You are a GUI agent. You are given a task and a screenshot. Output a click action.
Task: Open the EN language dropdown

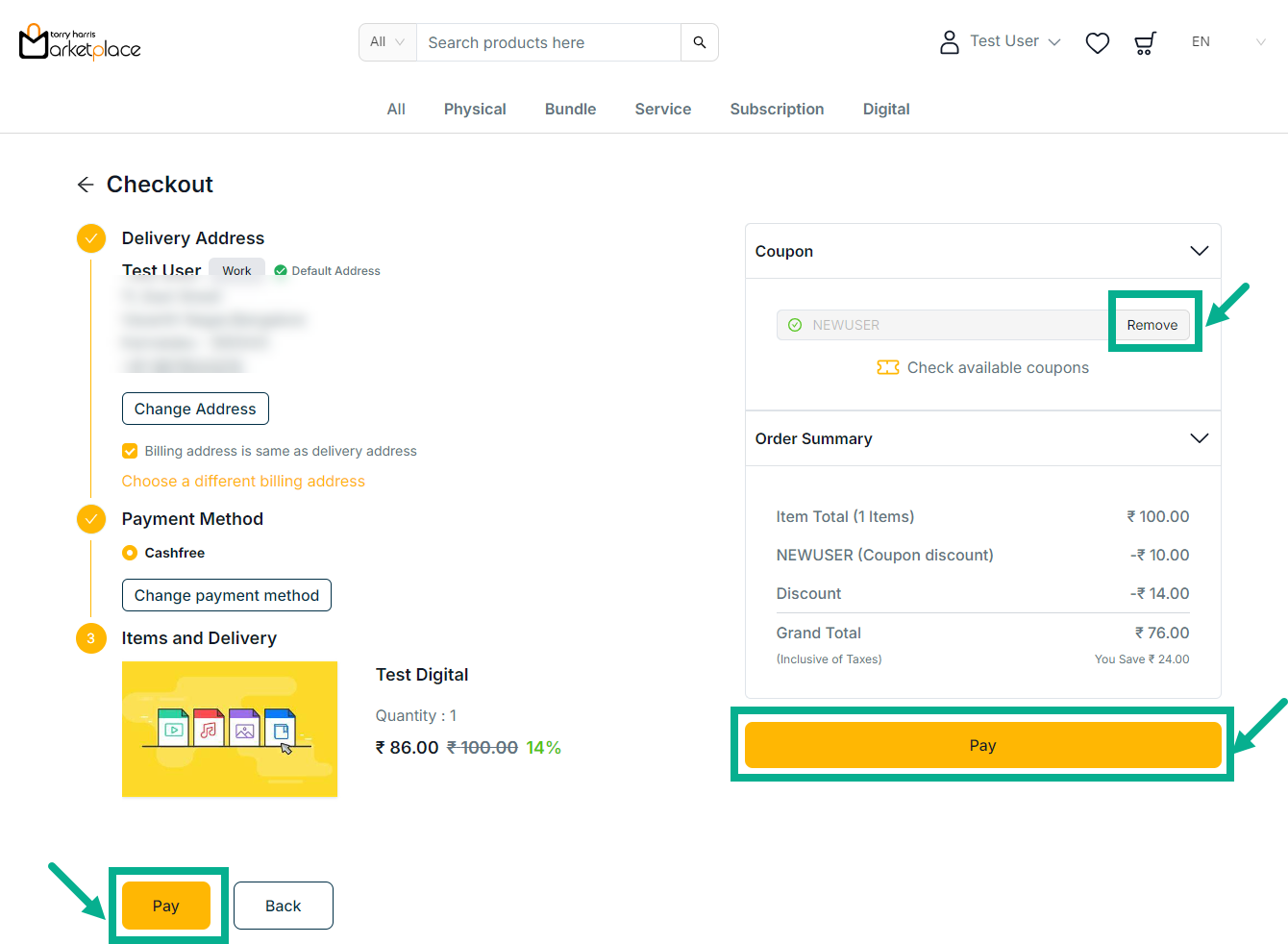[1227, 42]
